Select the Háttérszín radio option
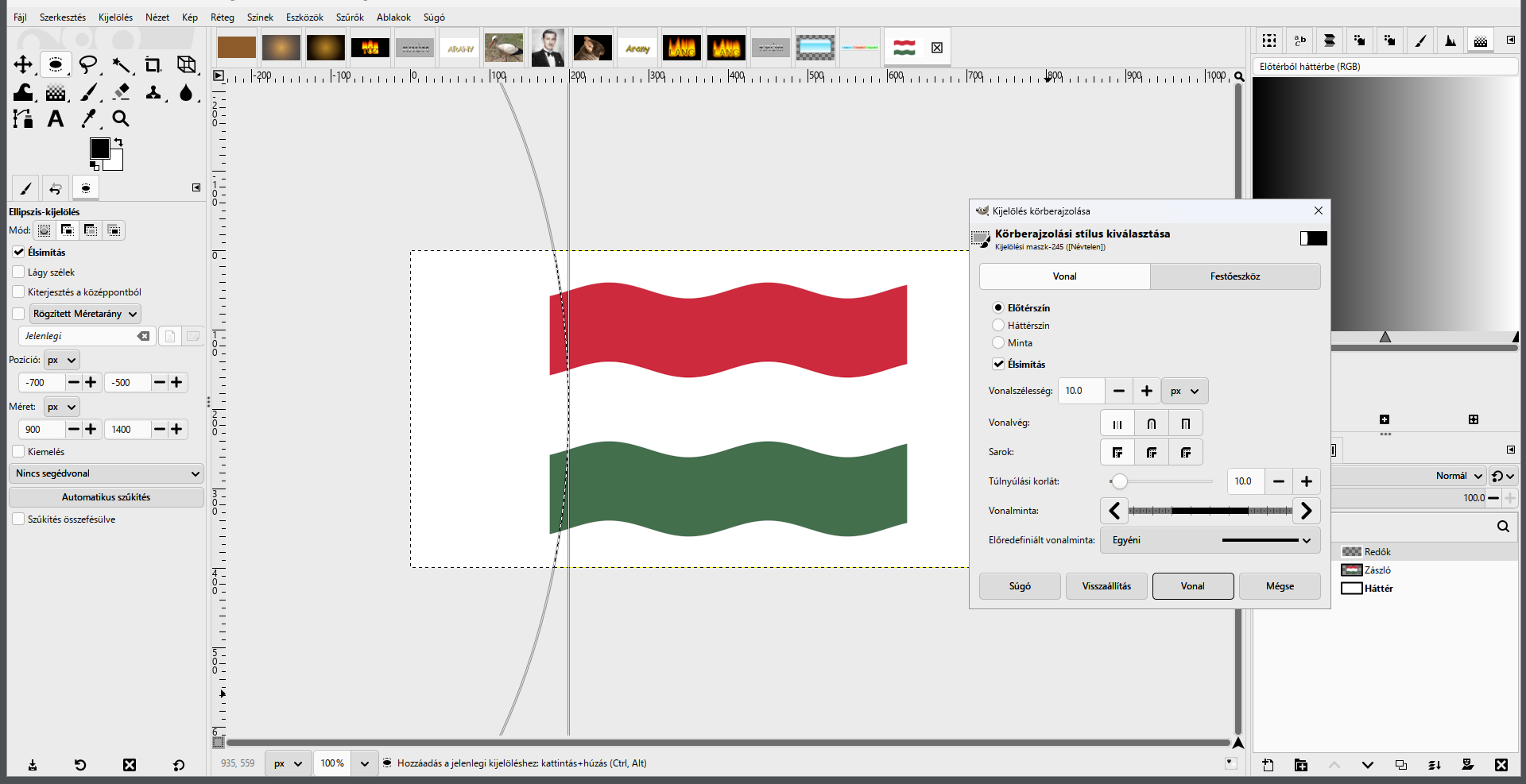 (998, 325)
